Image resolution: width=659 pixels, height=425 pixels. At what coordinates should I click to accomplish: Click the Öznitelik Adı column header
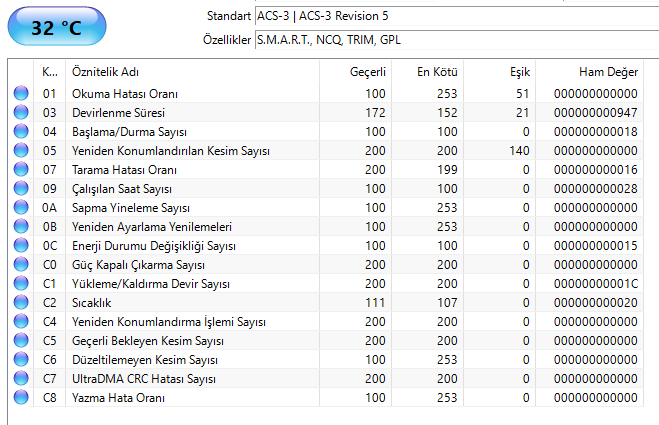(104, 72)
